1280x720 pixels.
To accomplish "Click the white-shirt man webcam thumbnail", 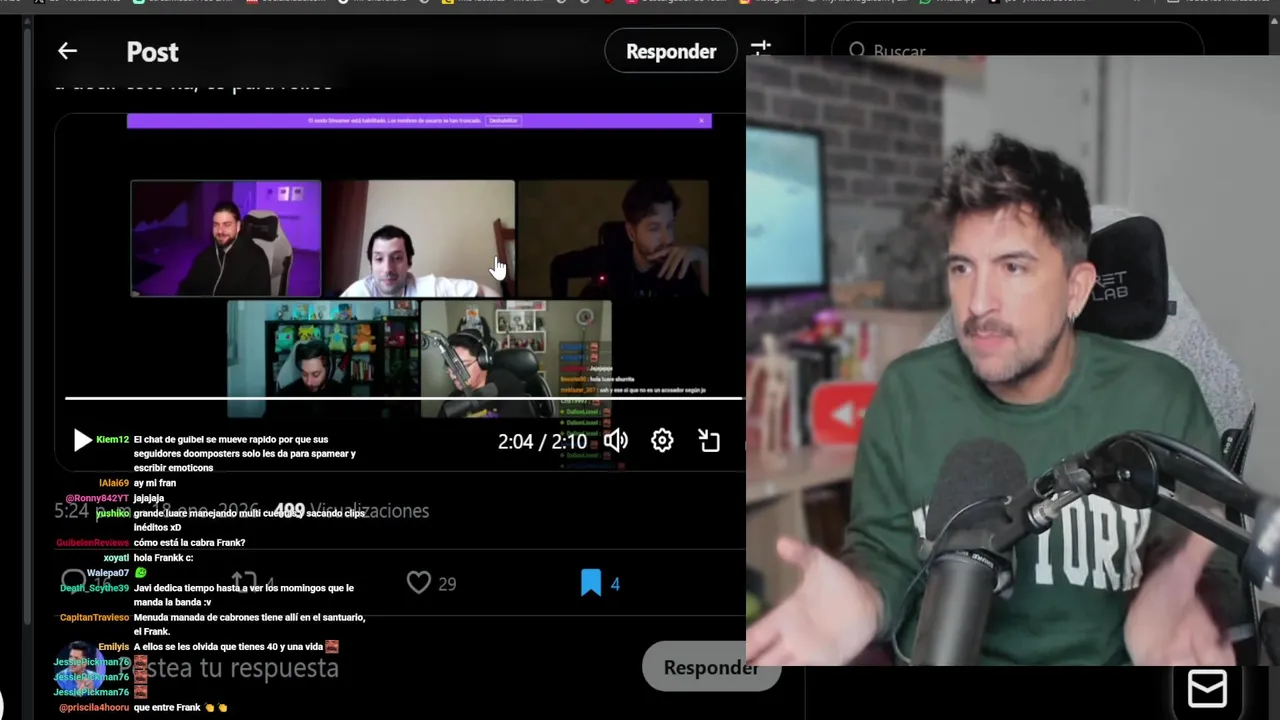I will pos(418,238).
